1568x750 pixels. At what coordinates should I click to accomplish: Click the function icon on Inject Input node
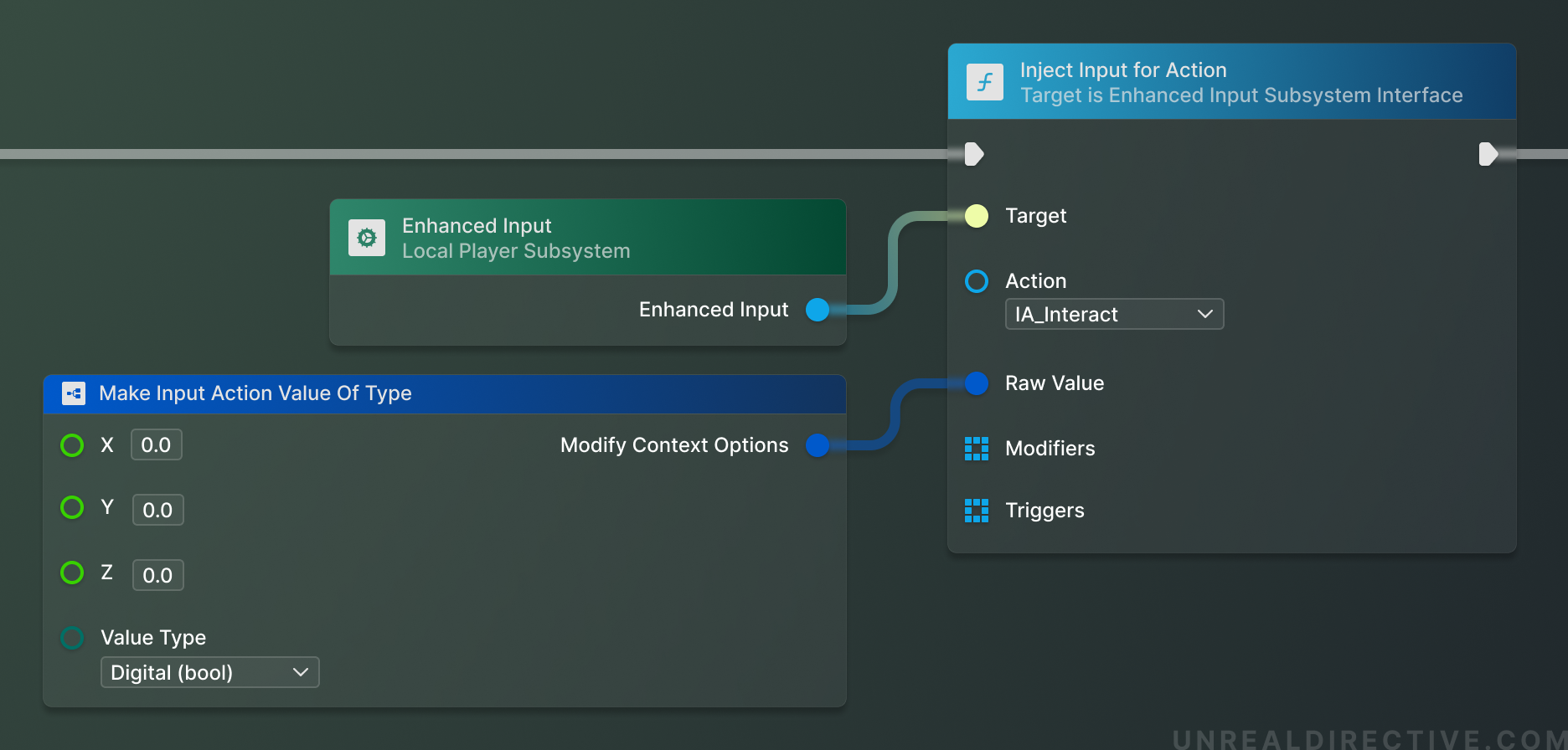[984, 82]
